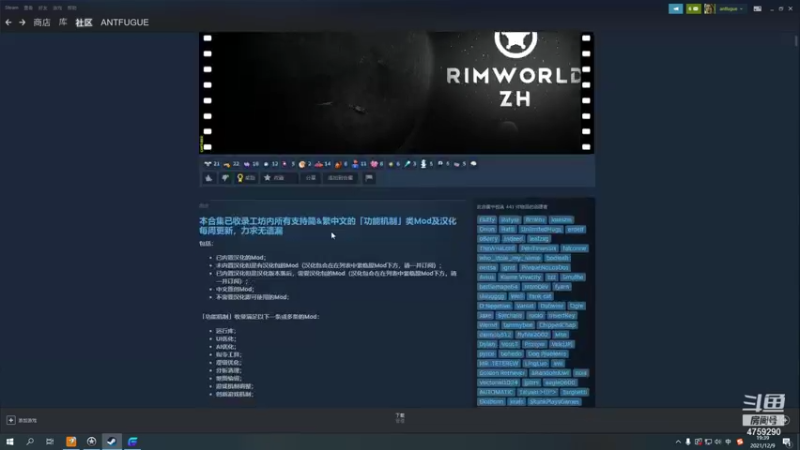Image resolution: width=800 pixels, height=450 pixels.
Task: Click the award icon showing 11
Action: (x=359, y=164)
